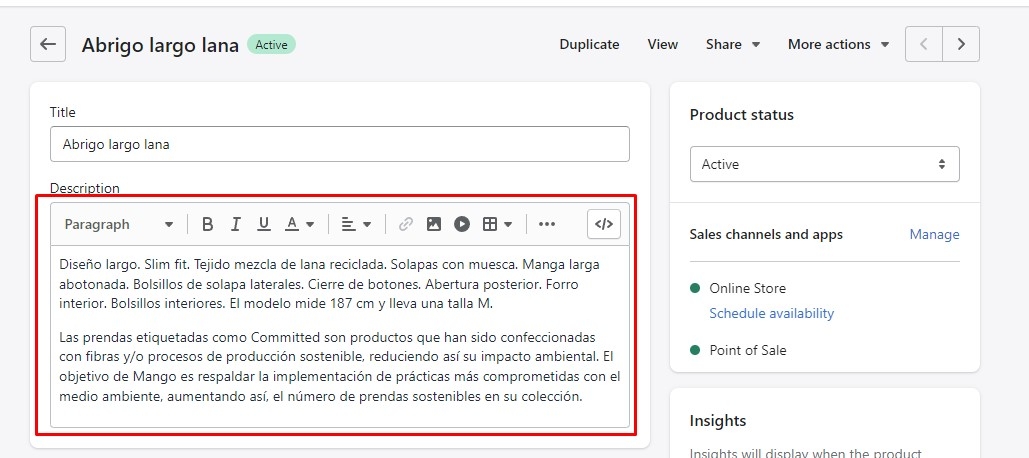Expand the text alignment dropdown
This screenshot has width=1029, height=458.
click(x=355, y=224)
